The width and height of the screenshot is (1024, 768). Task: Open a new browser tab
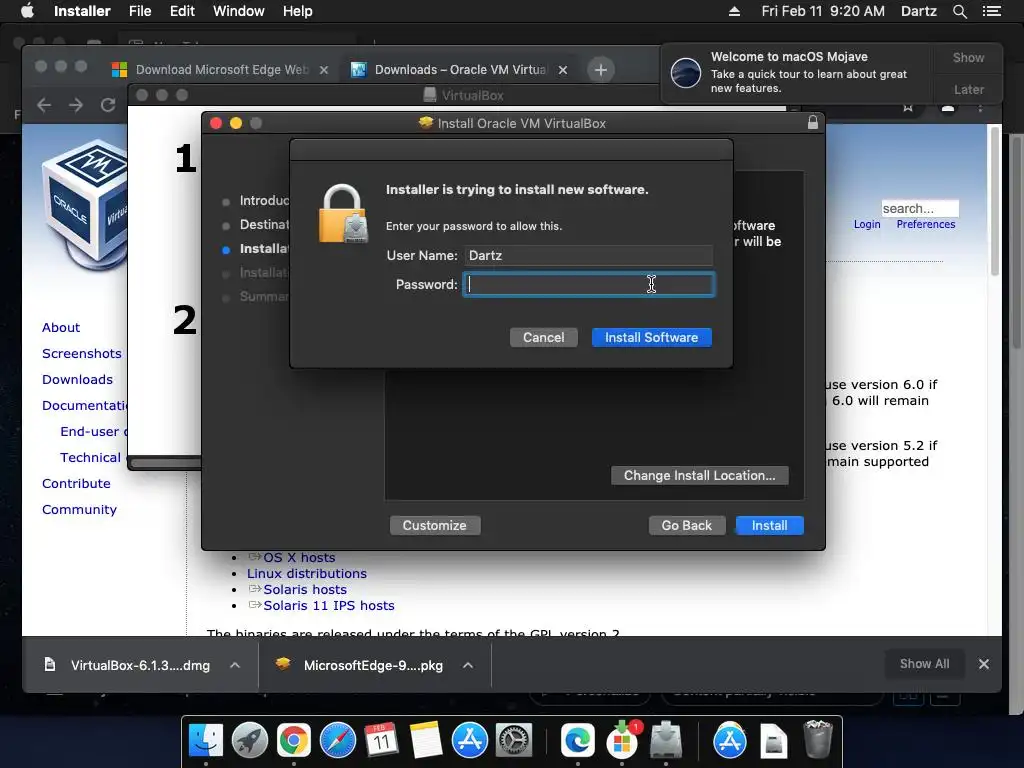pyautogui.click(x=600, y=70)
